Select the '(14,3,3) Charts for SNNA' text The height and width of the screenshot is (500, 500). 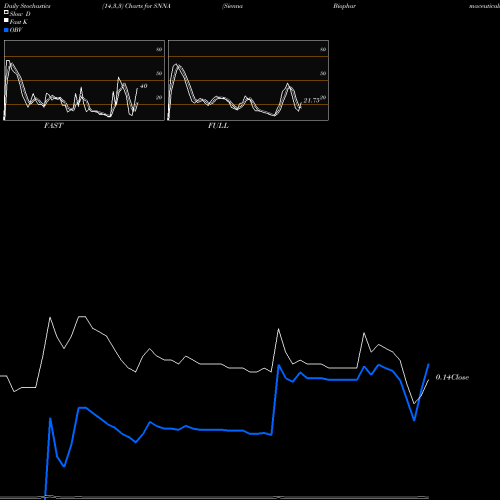137,6
